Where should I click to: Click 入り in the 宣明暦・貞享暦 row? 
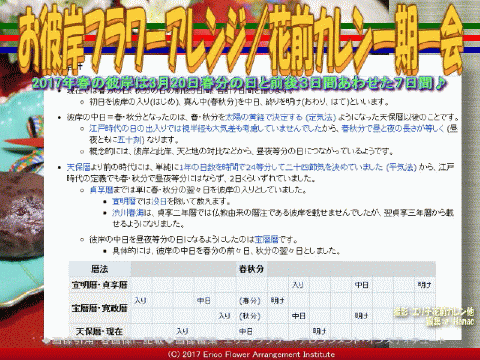click(298, 285)
